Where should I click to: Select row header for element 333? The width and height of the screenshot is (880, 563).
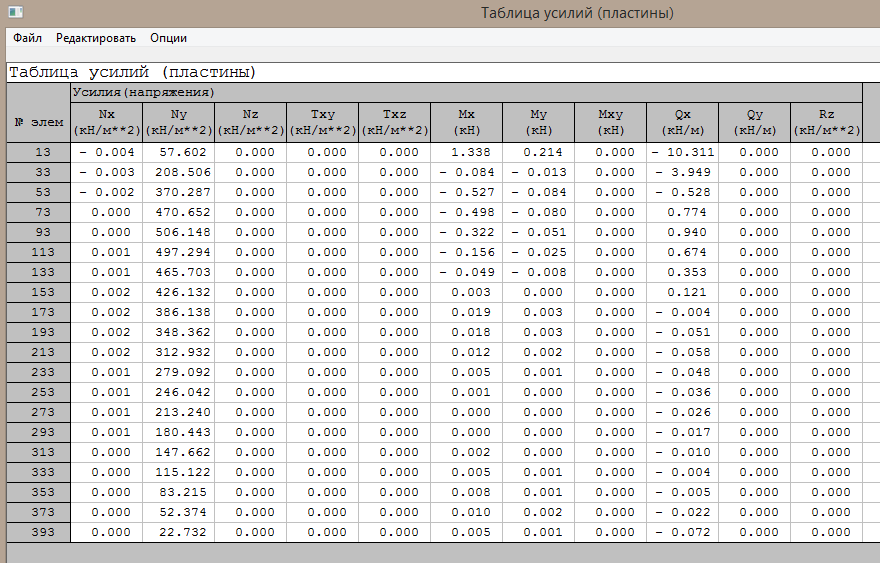coord(39,472)
